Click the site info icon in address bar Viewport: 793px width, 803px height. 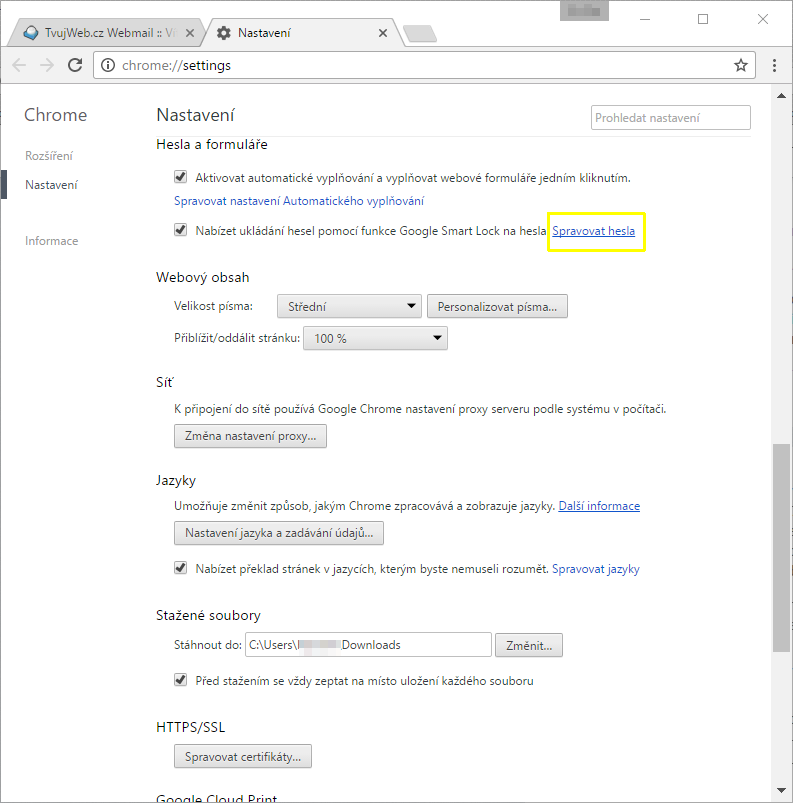pyautogui.click(x=108, y=65)
